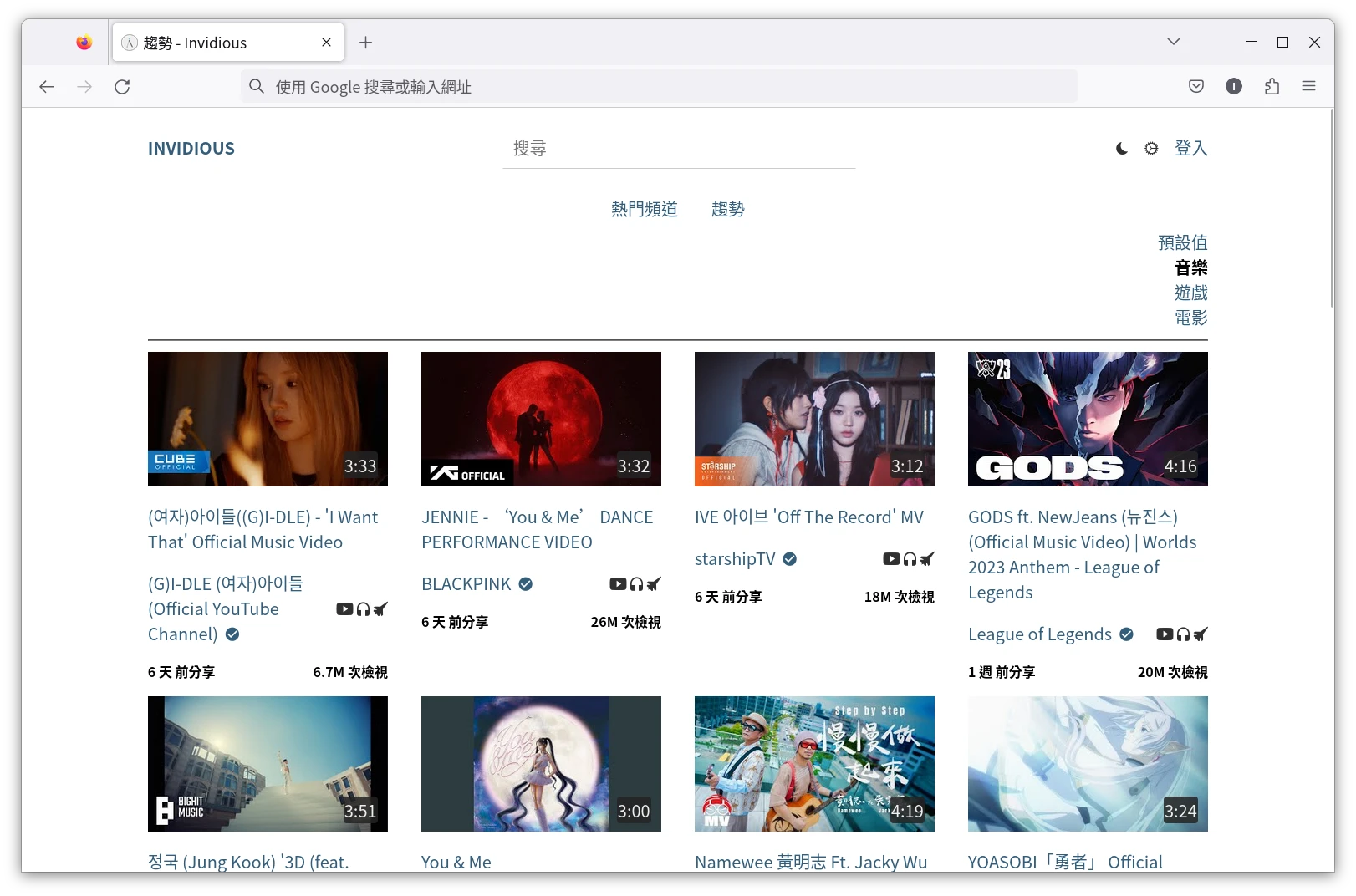The image size is (1356, 896).
Task: Click YouTube icon for League of Legends video
Action: (1164, 634)
